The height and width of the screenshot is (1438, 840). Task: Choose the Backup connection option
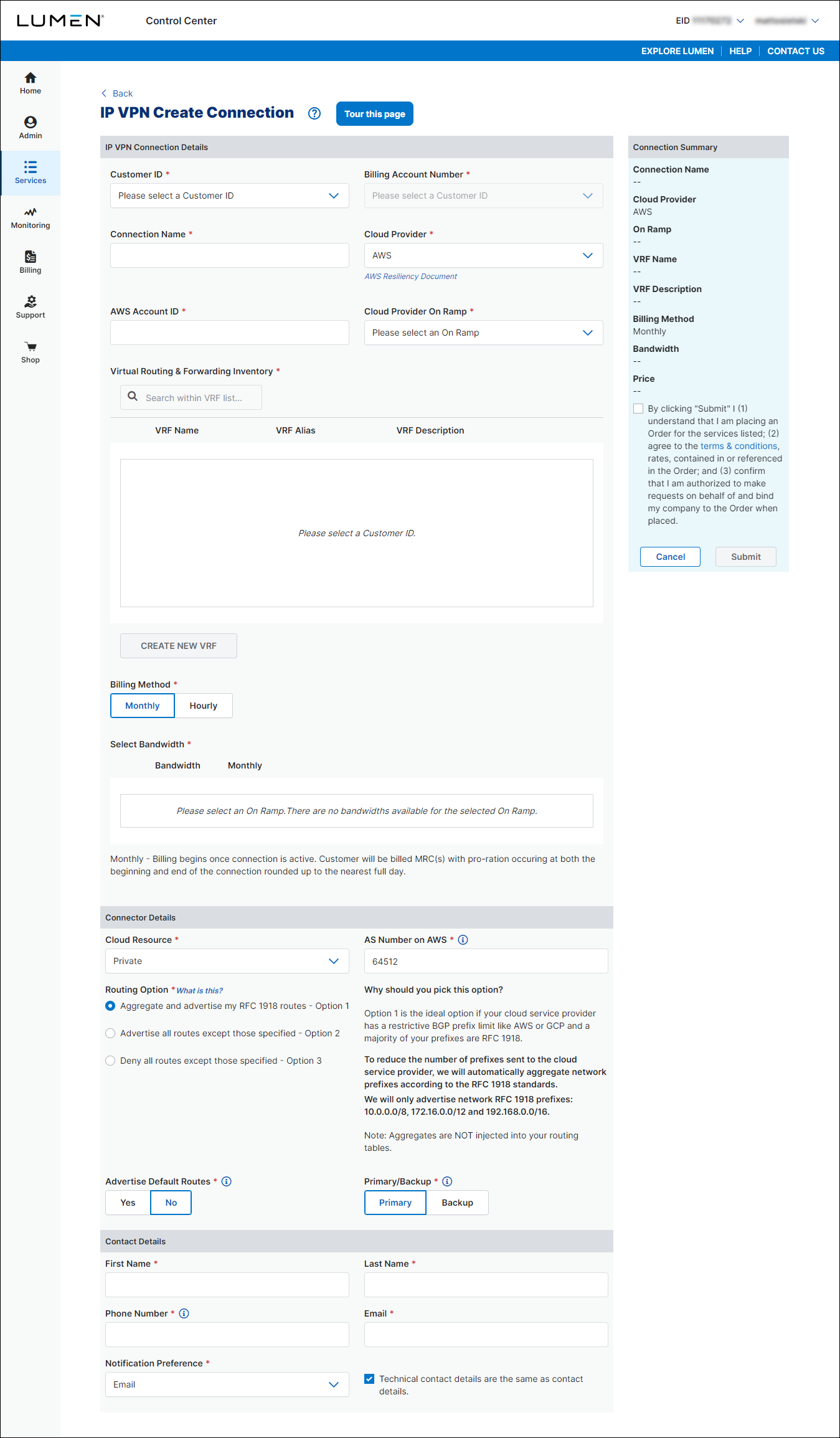click(x=458, y=1203)
